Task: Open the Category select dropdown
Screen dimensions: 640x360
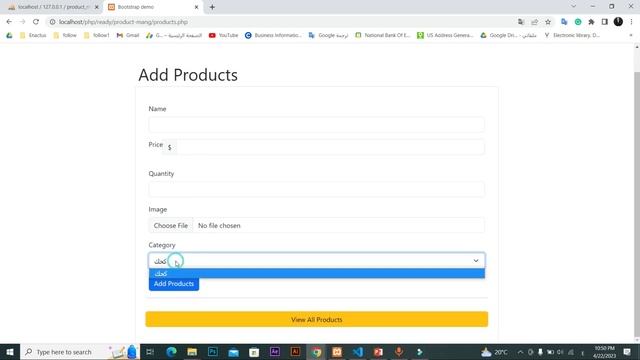Action: pyautogui.click(x=316, y=261)
